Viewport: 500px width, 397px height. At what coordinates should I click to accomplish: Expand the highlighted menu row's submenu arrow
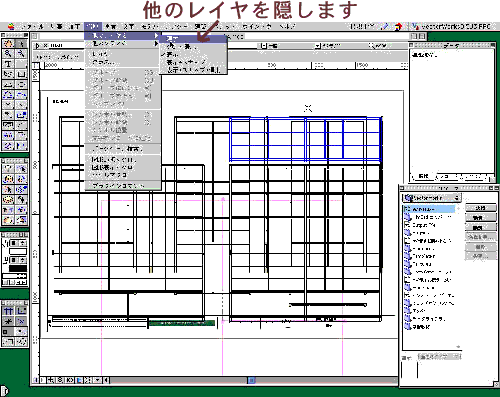tap(156, 35)
